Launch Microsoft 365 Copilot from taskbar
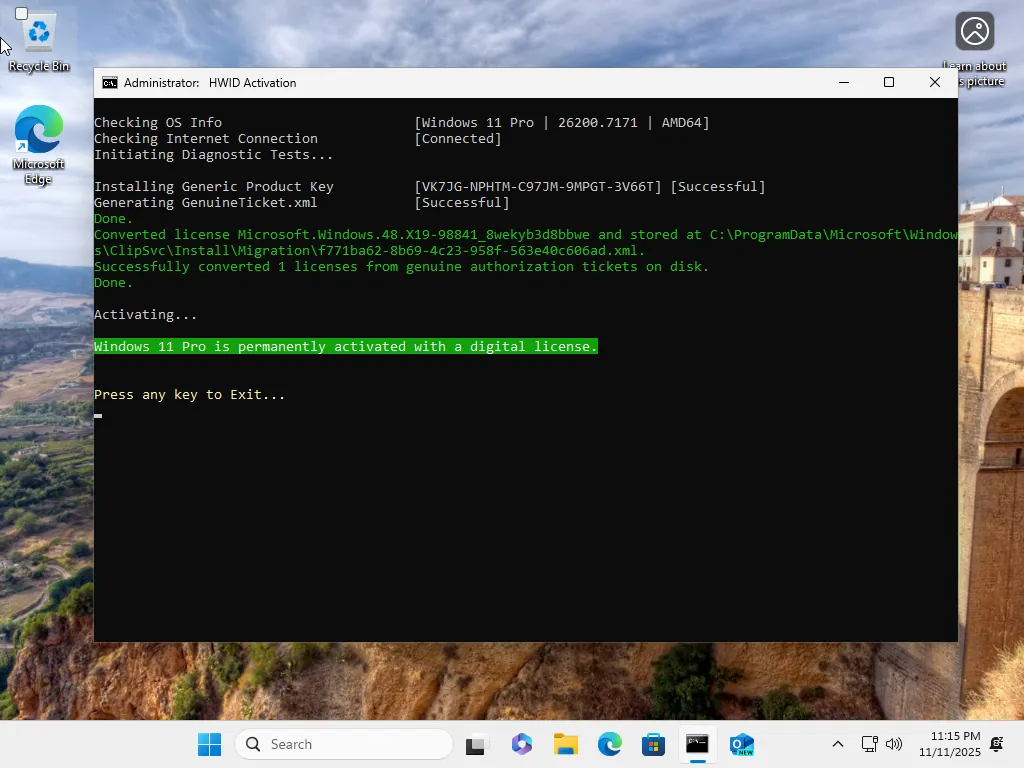The image size is (1024, 768). [x=521, y=744]
